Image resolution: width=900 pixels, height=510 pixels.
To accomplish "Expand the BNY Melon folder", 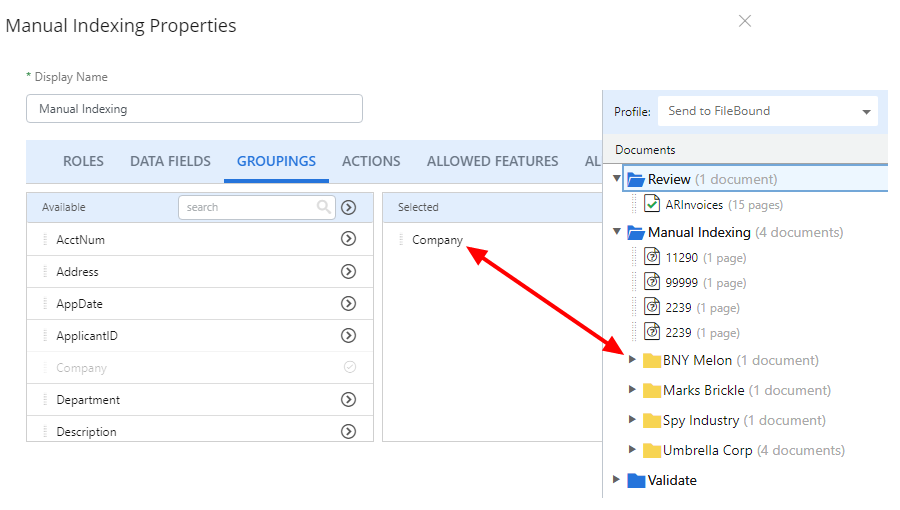I will tap(632, 360).
